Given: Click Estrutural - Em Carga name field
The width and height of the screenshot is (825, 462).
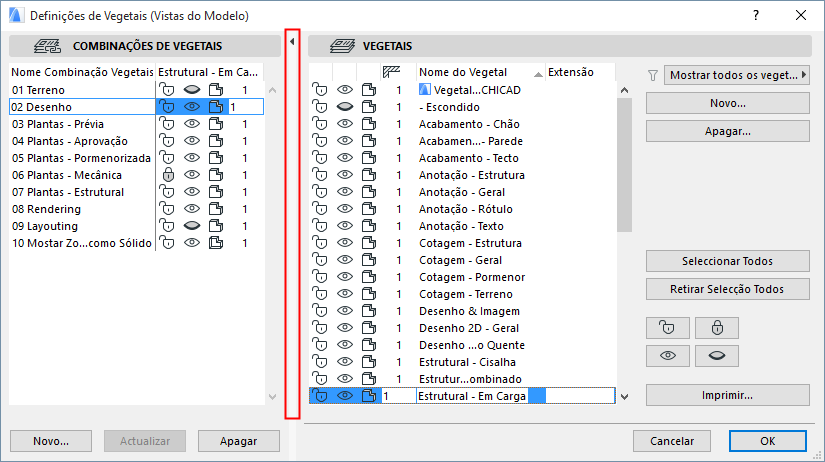Looking at the screenshot, I should (472, 396).
